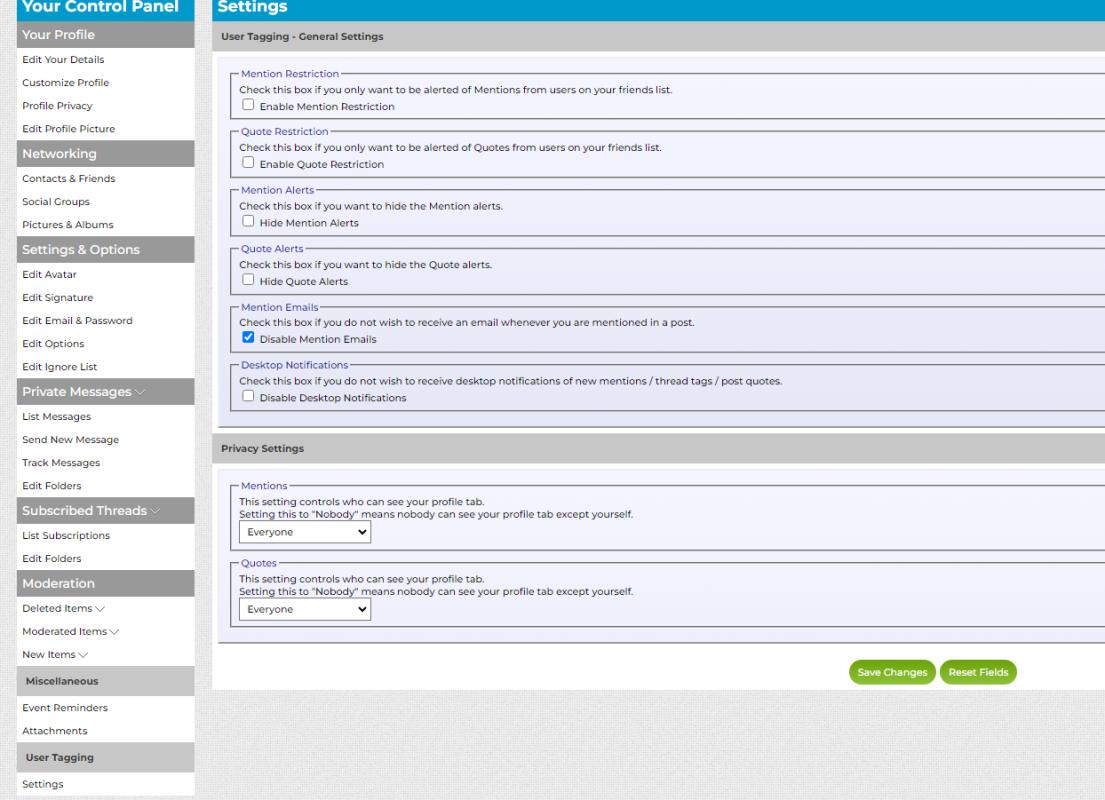Expand the Deleted Items menu
The height and width of the screenshot is (800, 1105).
point(100,608)
